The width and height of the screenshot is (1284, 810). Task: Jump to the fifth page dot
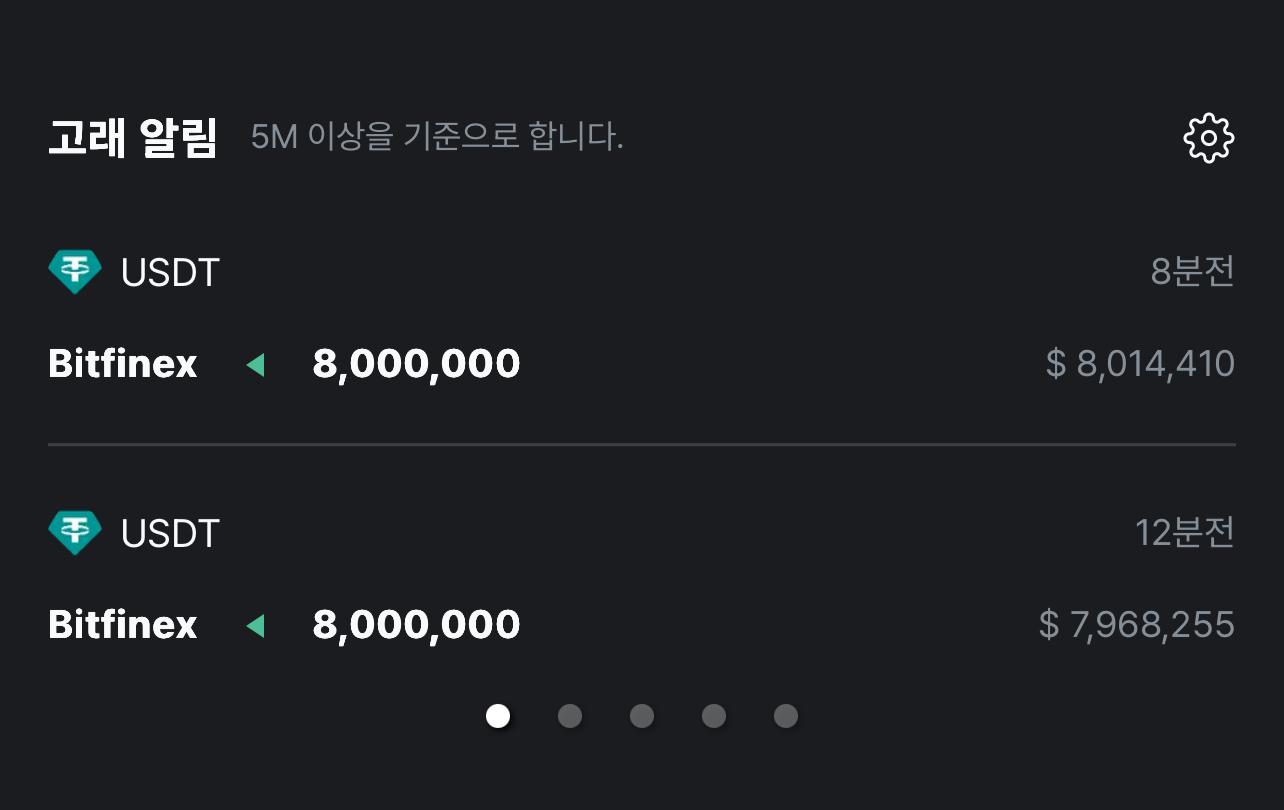click(786, 716)
